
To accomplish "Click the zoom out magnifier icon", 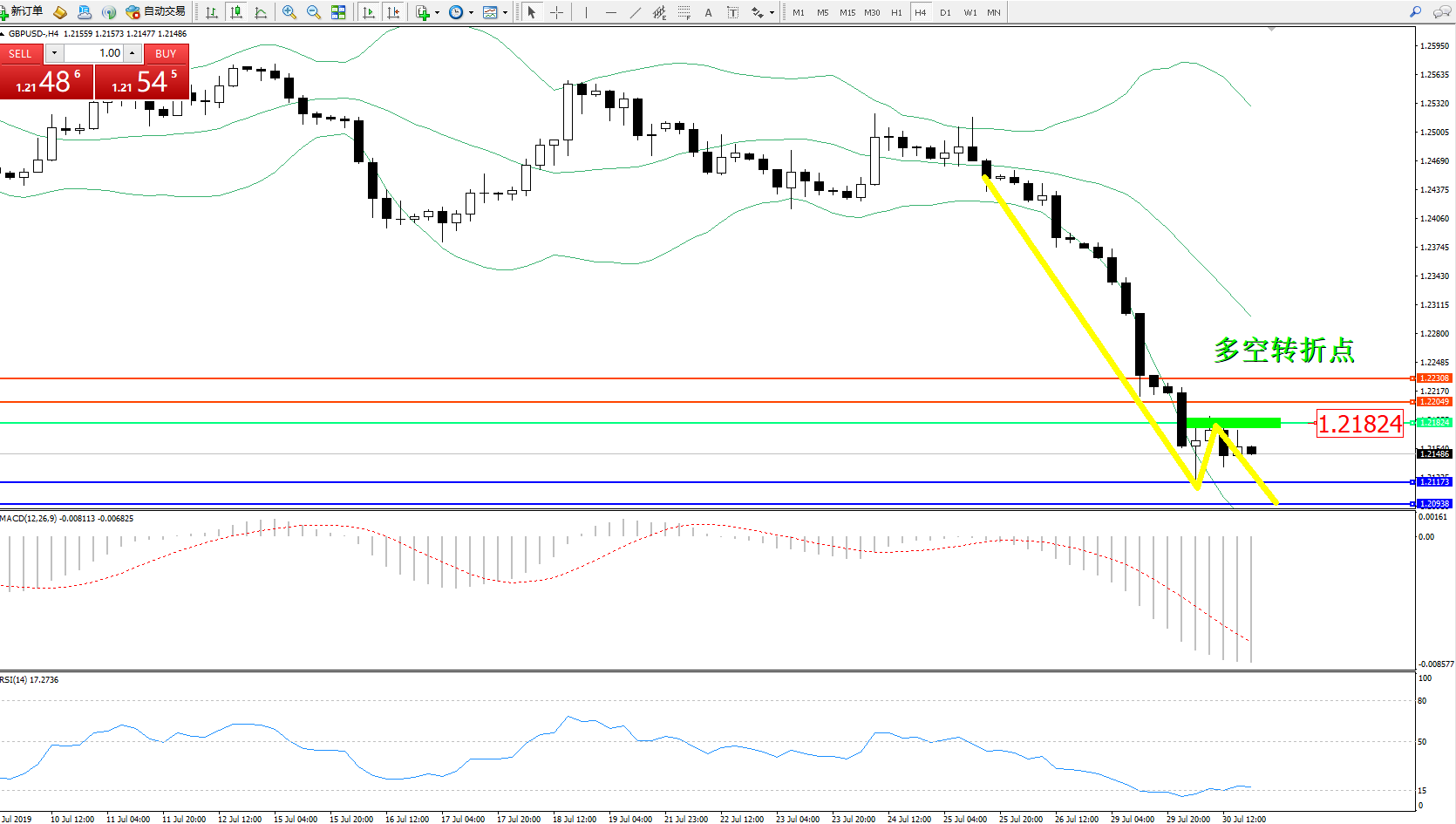I will tap(314, 12).
